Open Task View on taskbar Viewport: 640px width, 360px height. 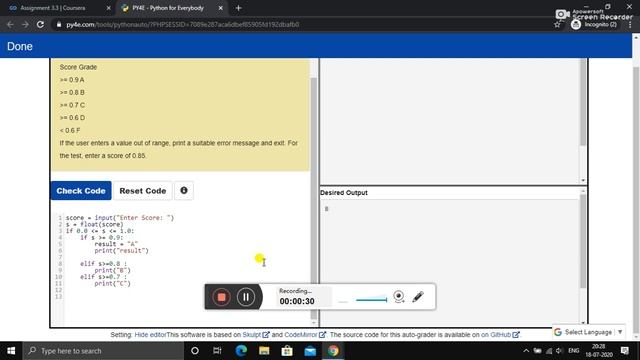pyautogui.click(x=217, y=351)
